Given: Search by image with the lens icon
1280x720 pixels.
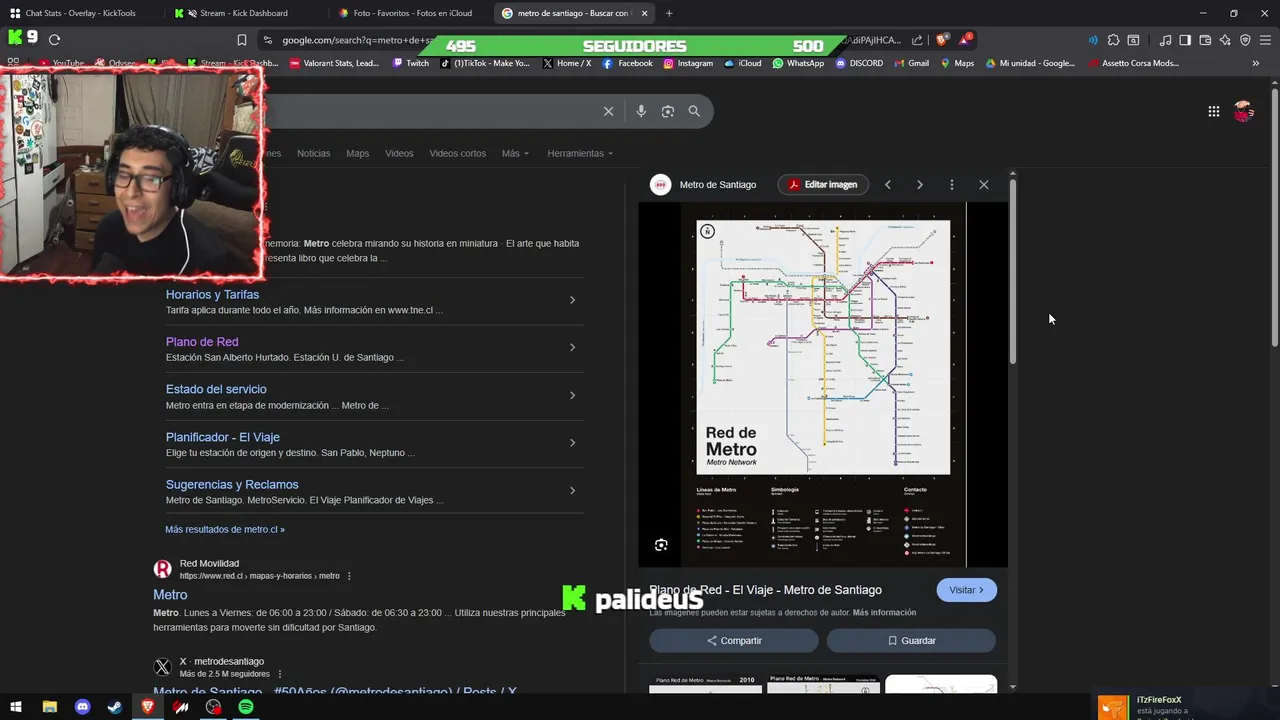Looking at the screenshot, I should [x=668, y=111].
